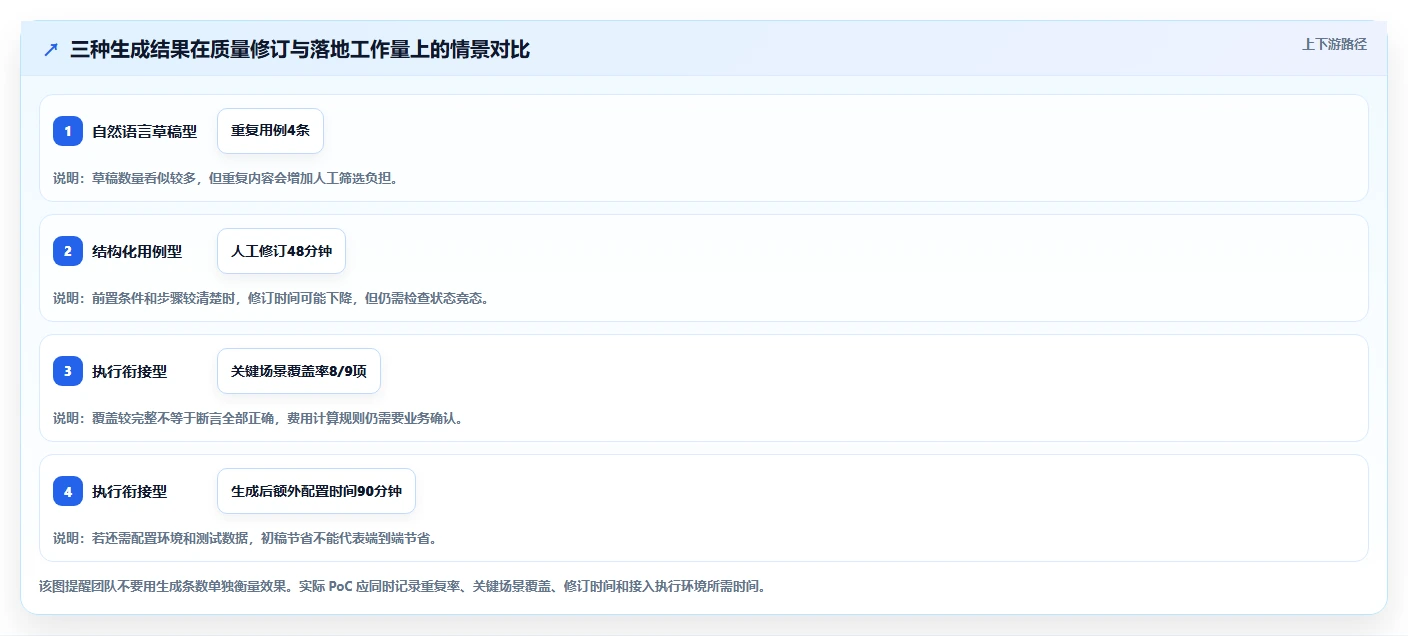Click the 重复用例4条 chip

coord(270,131)
